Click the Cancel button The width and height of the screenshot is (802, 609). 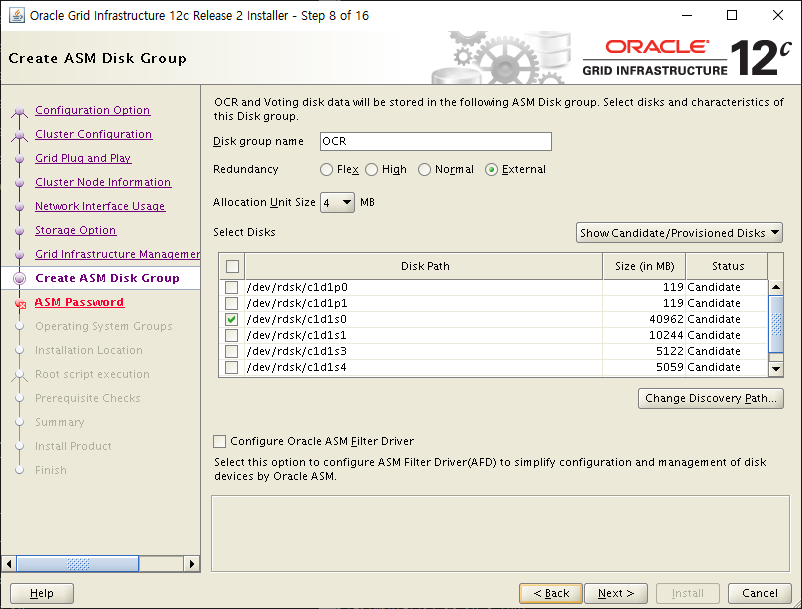click(760, 593)
